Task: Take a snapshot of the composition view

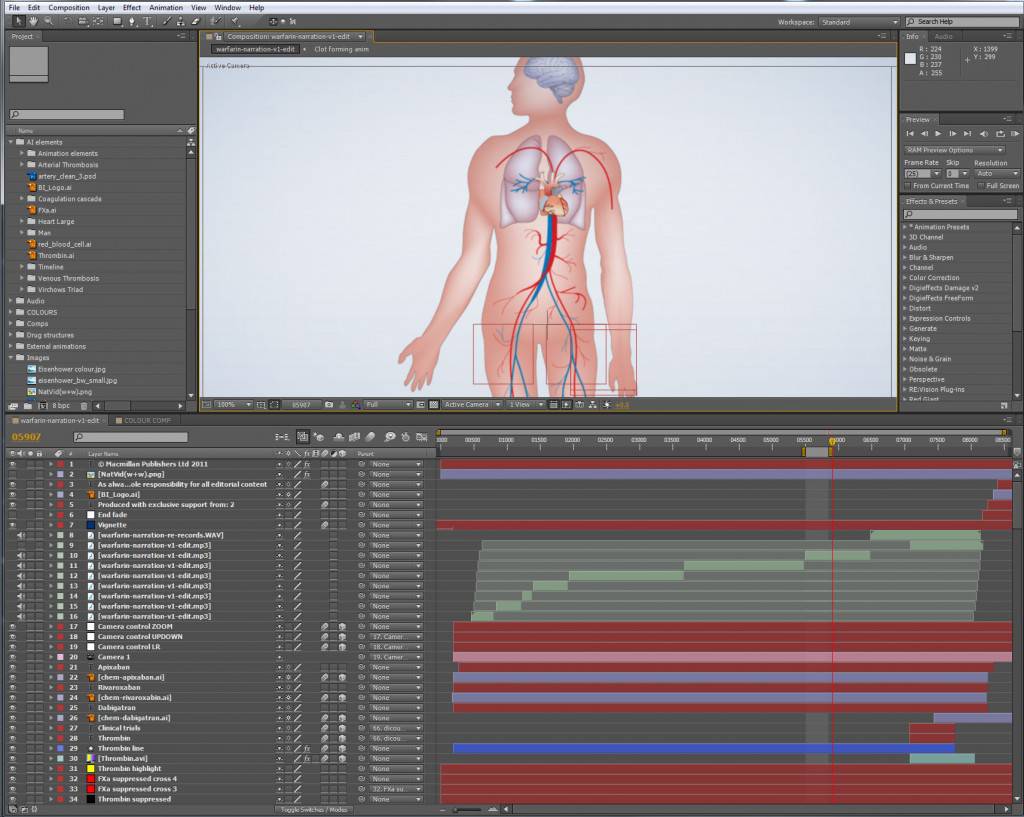Action: click(x=329, y=404)
